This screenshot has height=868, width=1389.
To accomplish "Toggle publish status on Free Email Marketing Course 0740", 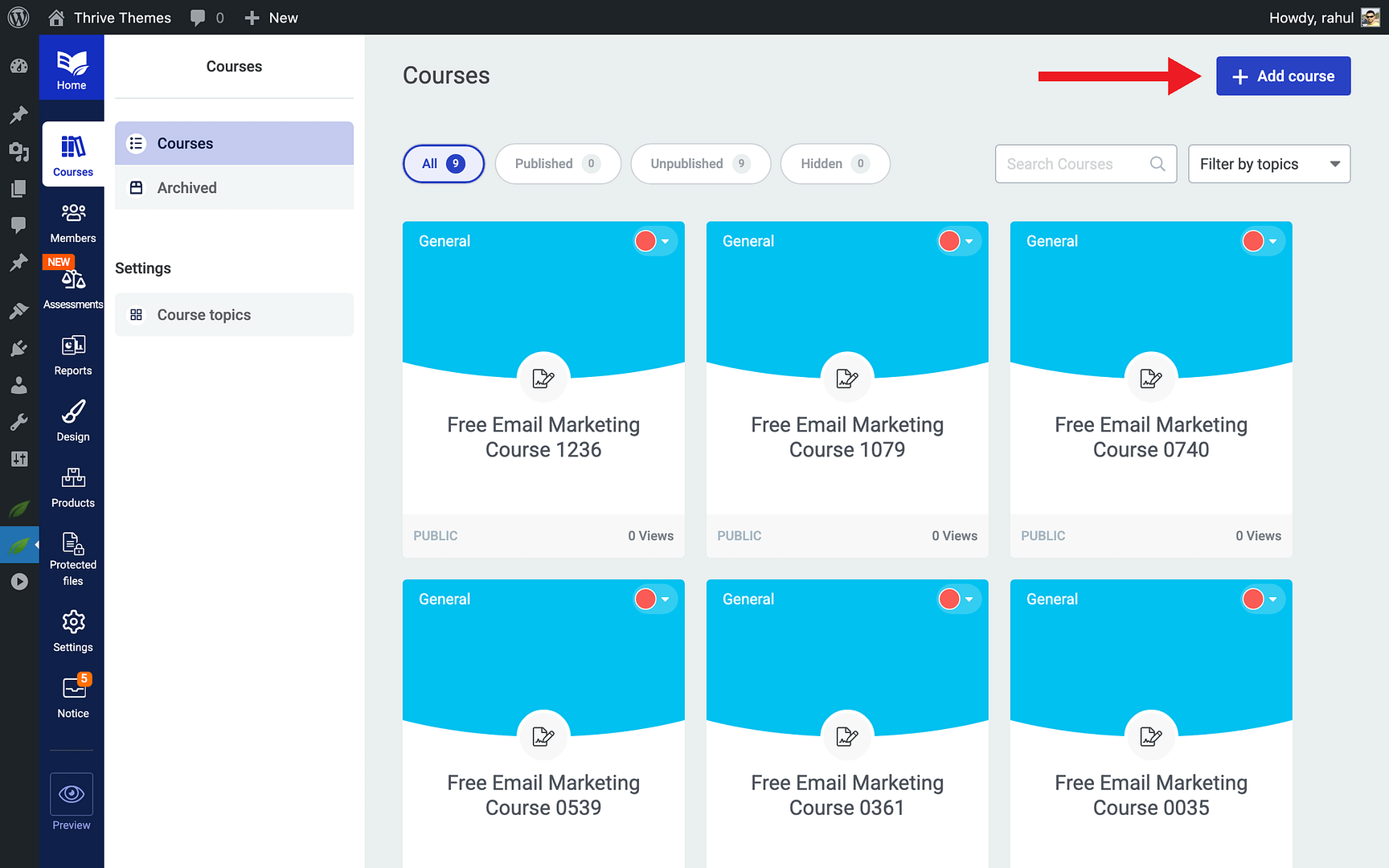I will [x=1252, y=240].
